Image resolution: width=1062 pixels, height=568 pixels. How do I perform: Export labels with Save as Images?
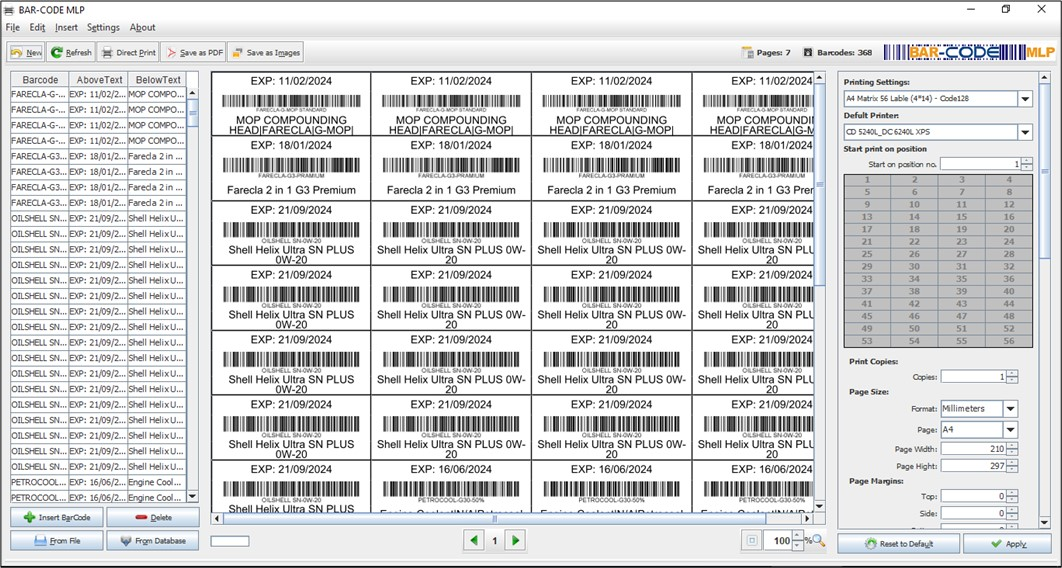265,52
